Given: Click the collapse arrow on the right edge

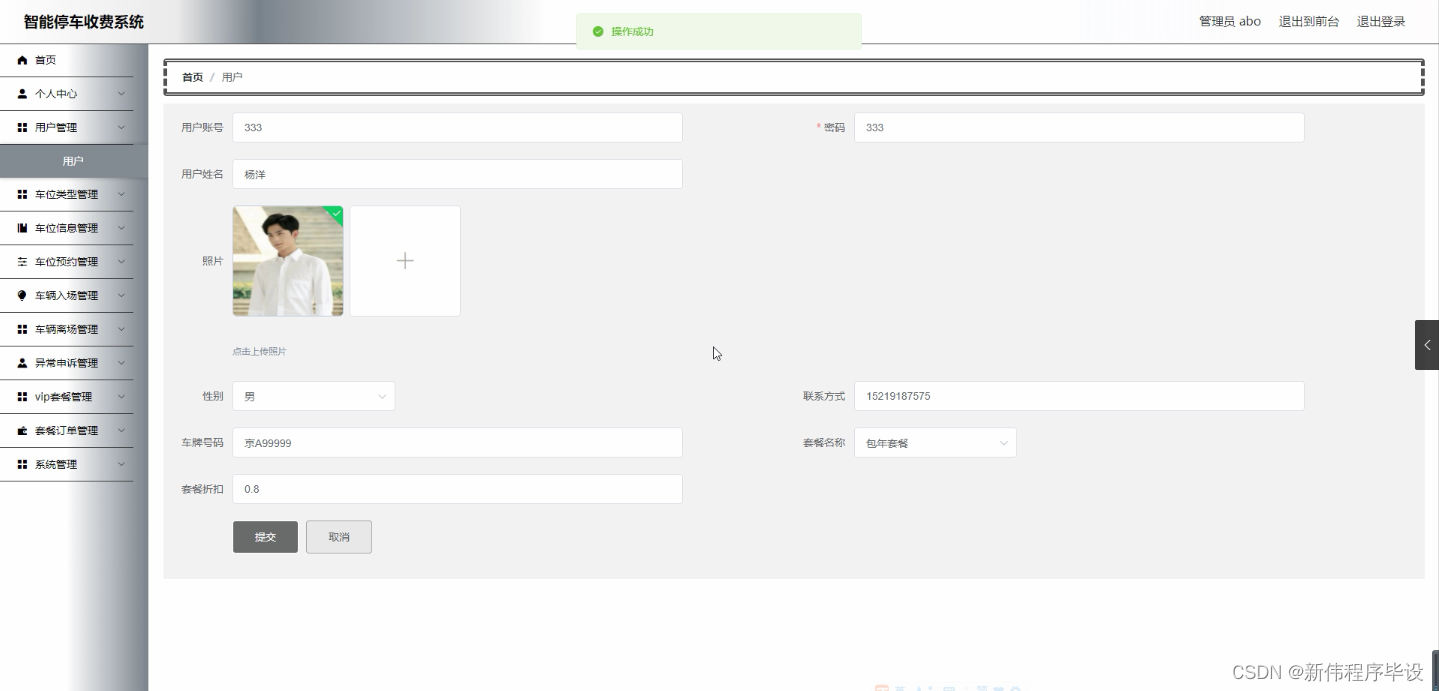Looking at the screenshot, I should point(1426,345).
